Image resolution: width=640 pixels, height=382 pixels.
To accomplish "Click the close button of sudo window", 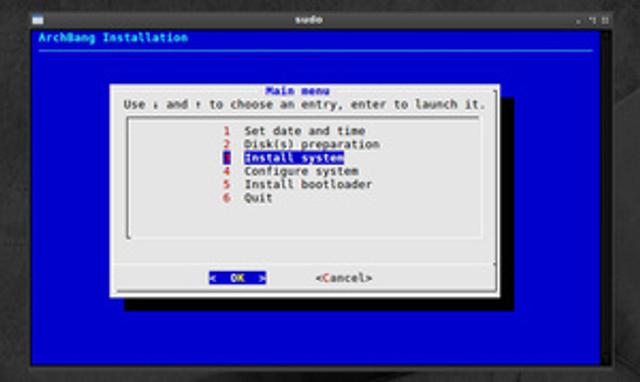I will coord(605,20).
